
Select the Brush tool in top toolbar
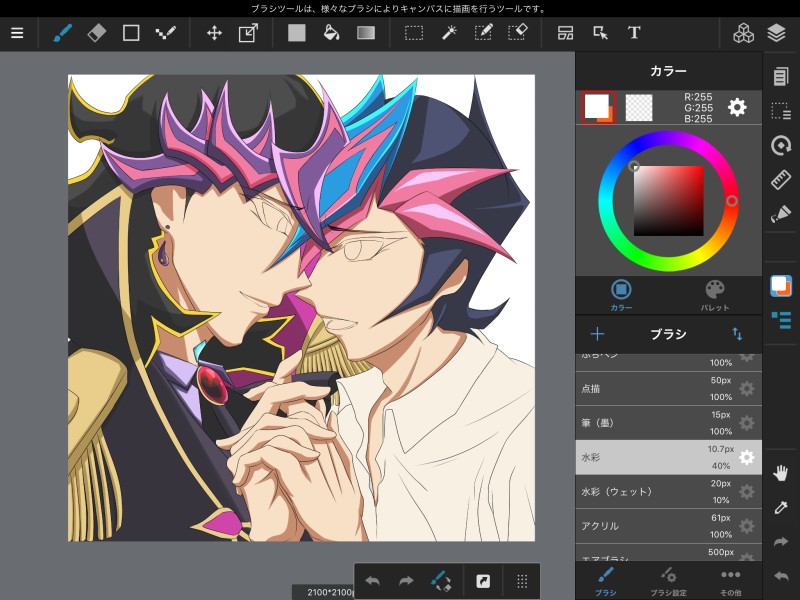pyautogui.click(x=62, y=33)
